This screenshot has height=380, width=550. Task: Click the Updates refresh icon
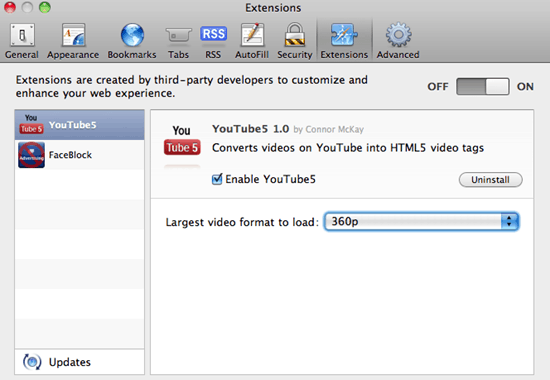[32, 362]
